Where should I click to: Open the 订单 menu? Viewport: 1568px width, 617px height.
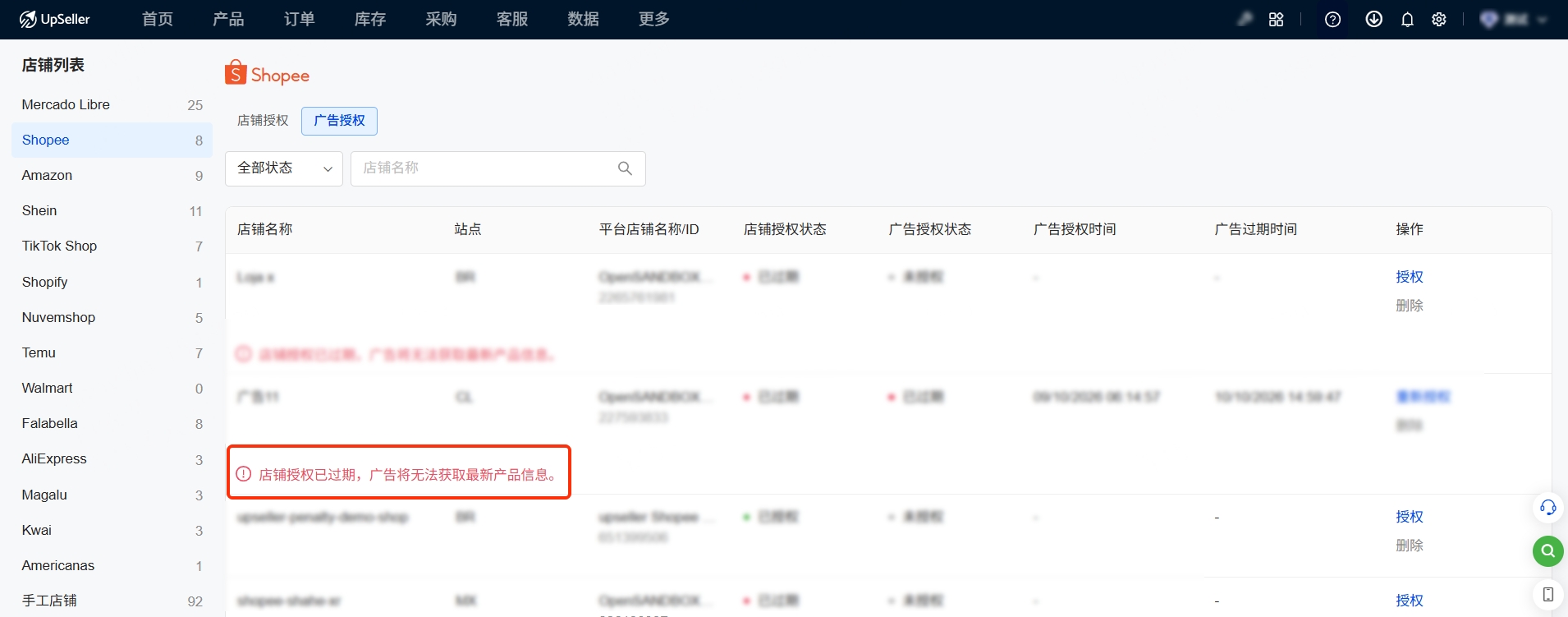tap(299, 19)
